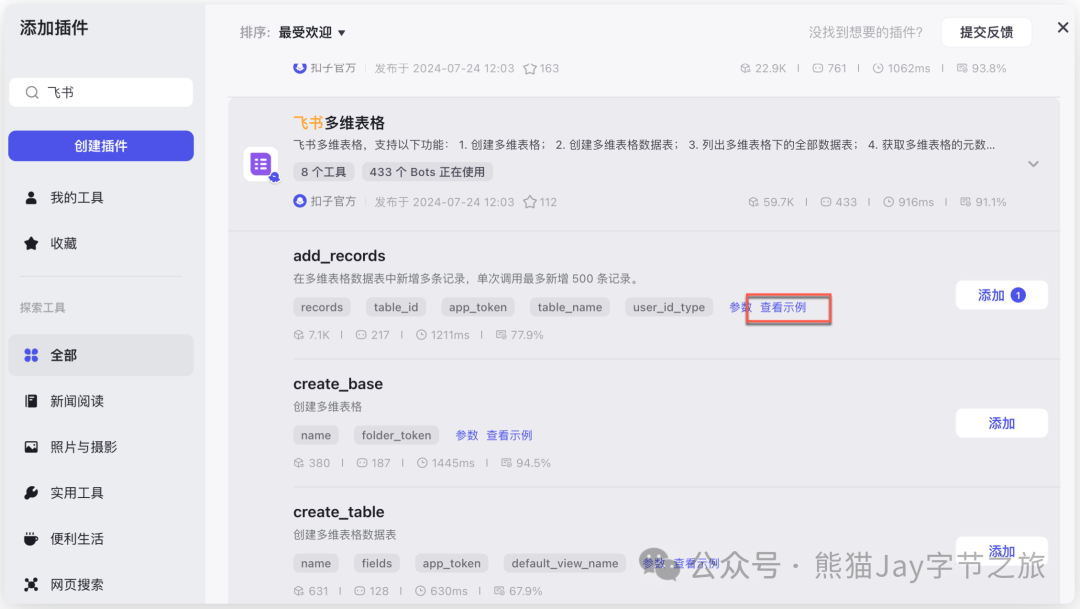This screenshot has height=609, width=1080.
Task: Click the 630ms clock icon for create_table
Action: [x=420, y=591]
